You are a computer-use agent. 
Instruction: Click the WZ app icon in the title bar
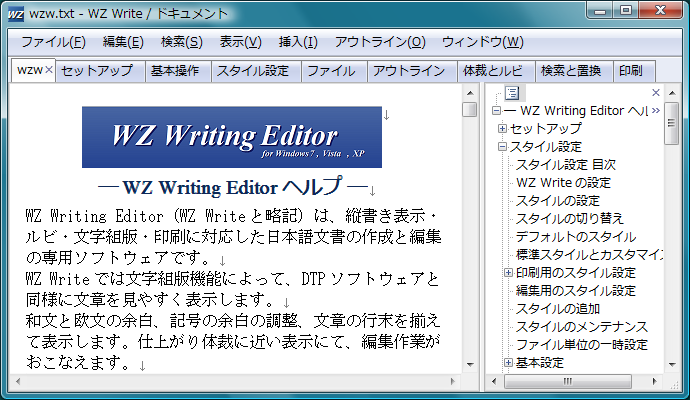(x=16, y=14)
